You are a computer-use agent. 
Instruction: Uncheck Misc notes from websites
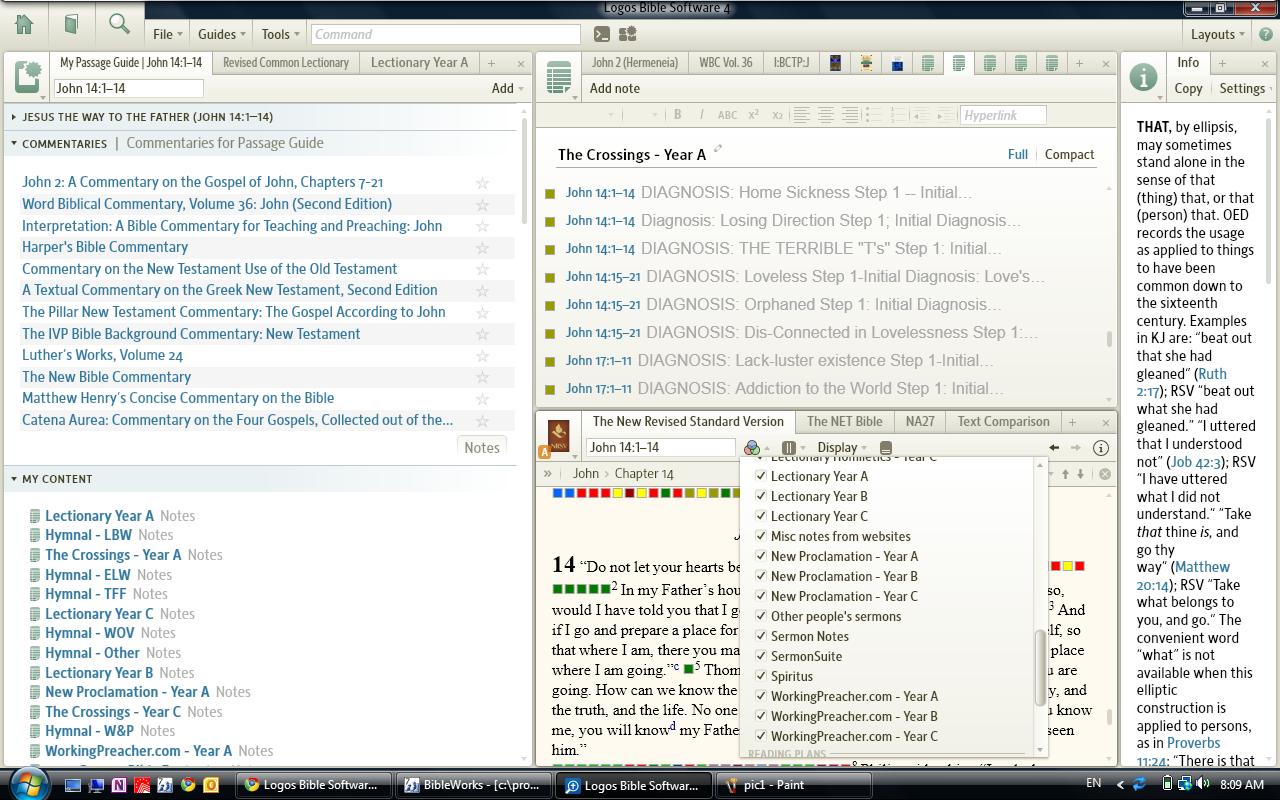click(761, 536)
